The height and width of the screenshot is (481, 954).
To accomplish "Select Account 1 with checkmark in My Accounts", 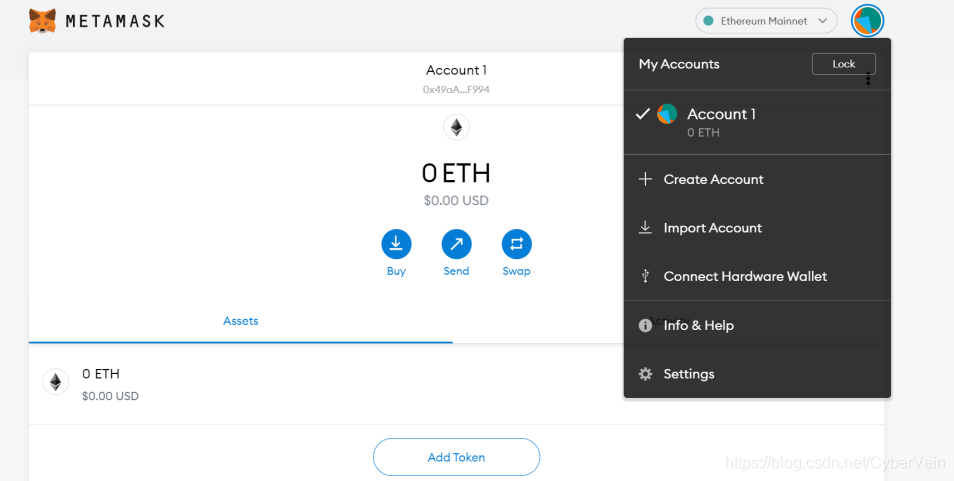I will pyautogui.click(x=757, y=122).
